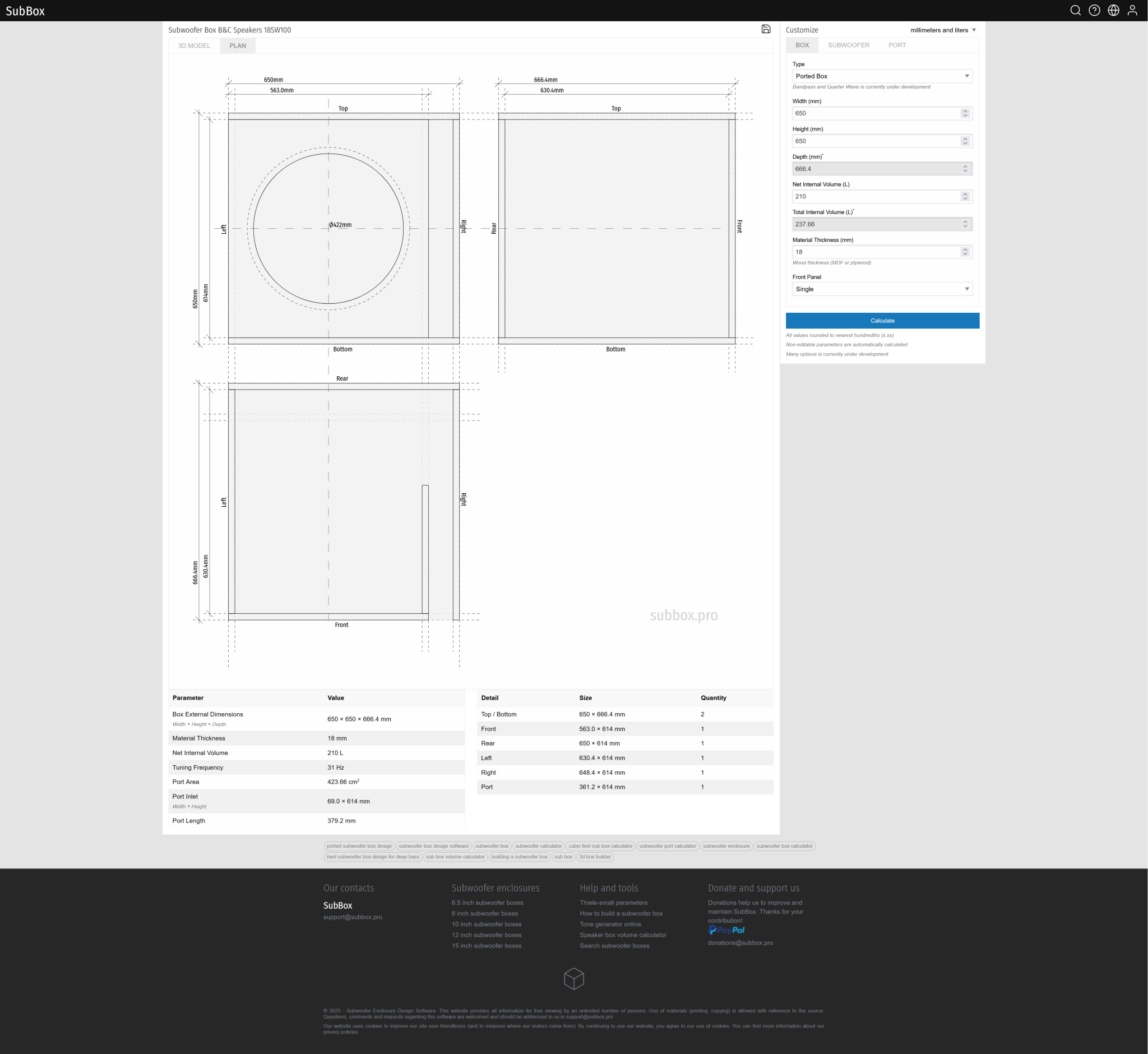
Task: Adjust the Net Internal Volume stepper
Action: [965, 196]
